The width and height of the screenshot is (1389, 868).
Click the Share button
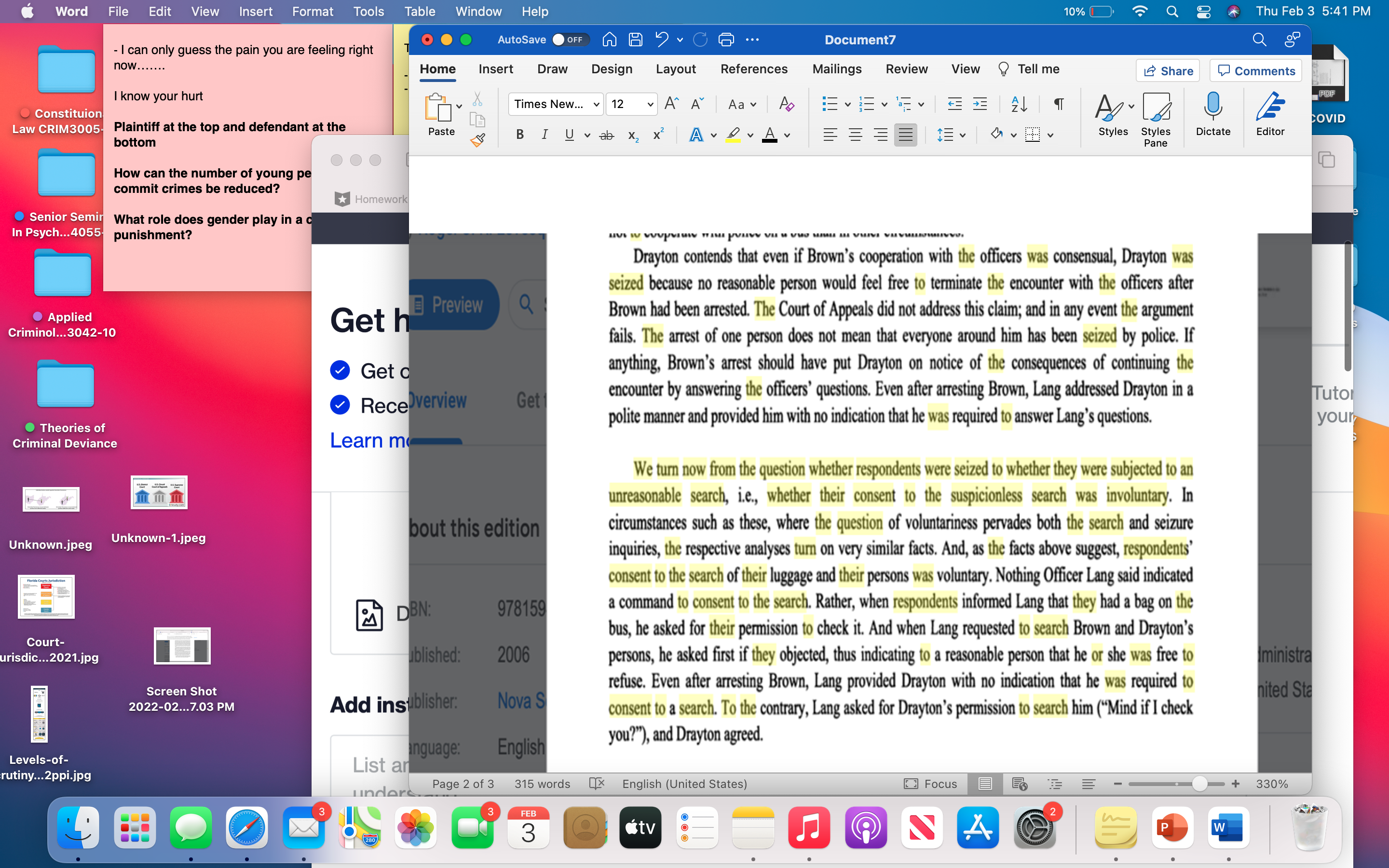coord(1168,70)
